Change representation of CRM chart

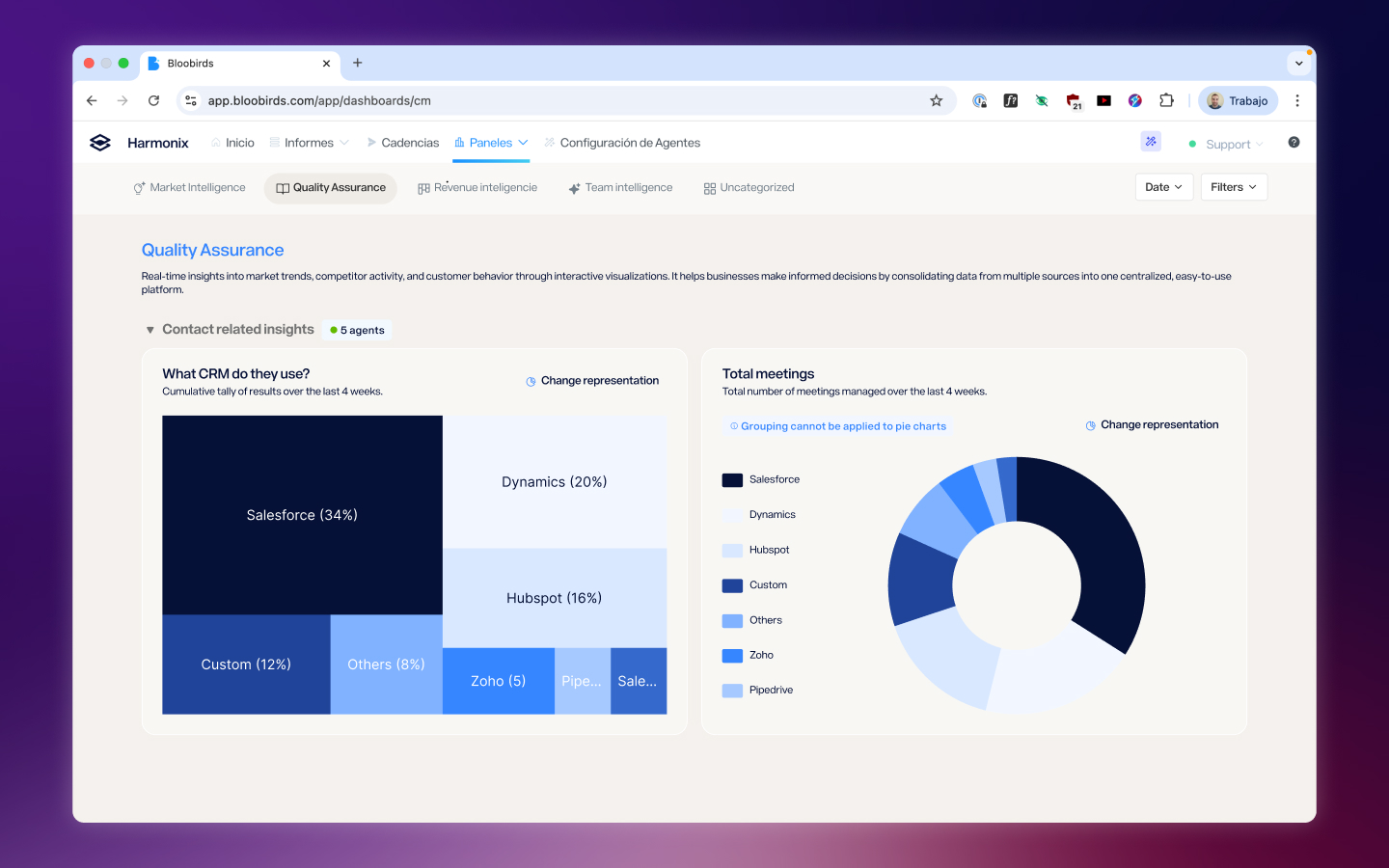(592, 381)
